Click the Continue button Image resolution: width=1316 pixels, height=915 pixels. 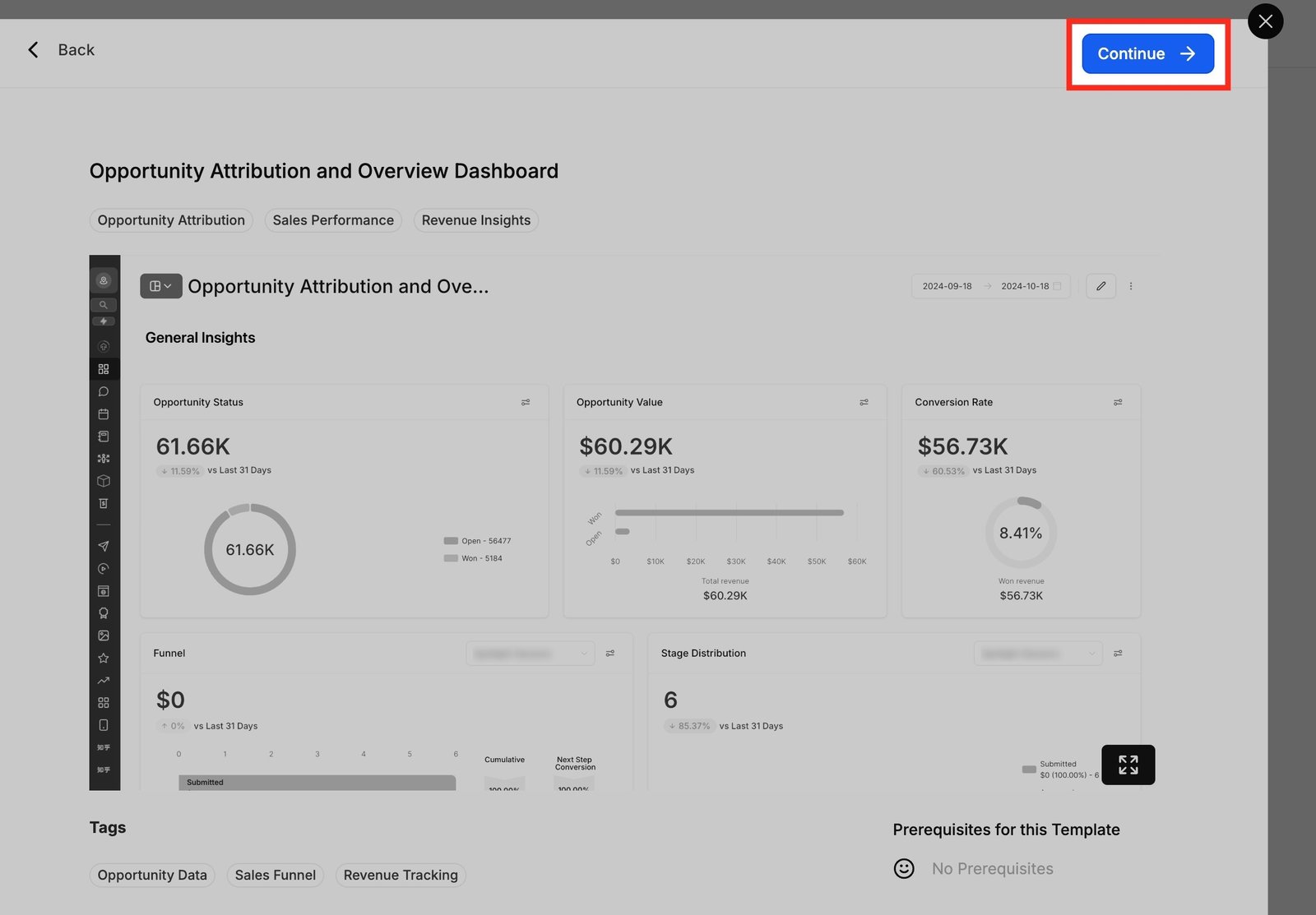coord(1147,53)
